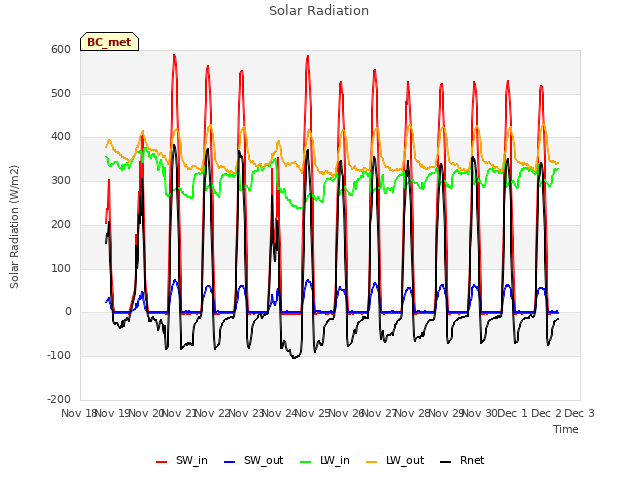
Task: Click the Dec 1 x-axis tick label
Action: click(x=513, y=413)
